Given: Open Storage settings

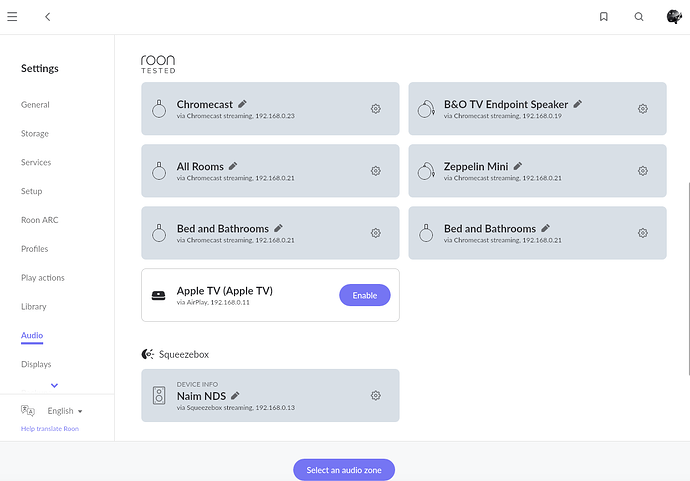Looking at the screenshot, I should tap(35, 134).
